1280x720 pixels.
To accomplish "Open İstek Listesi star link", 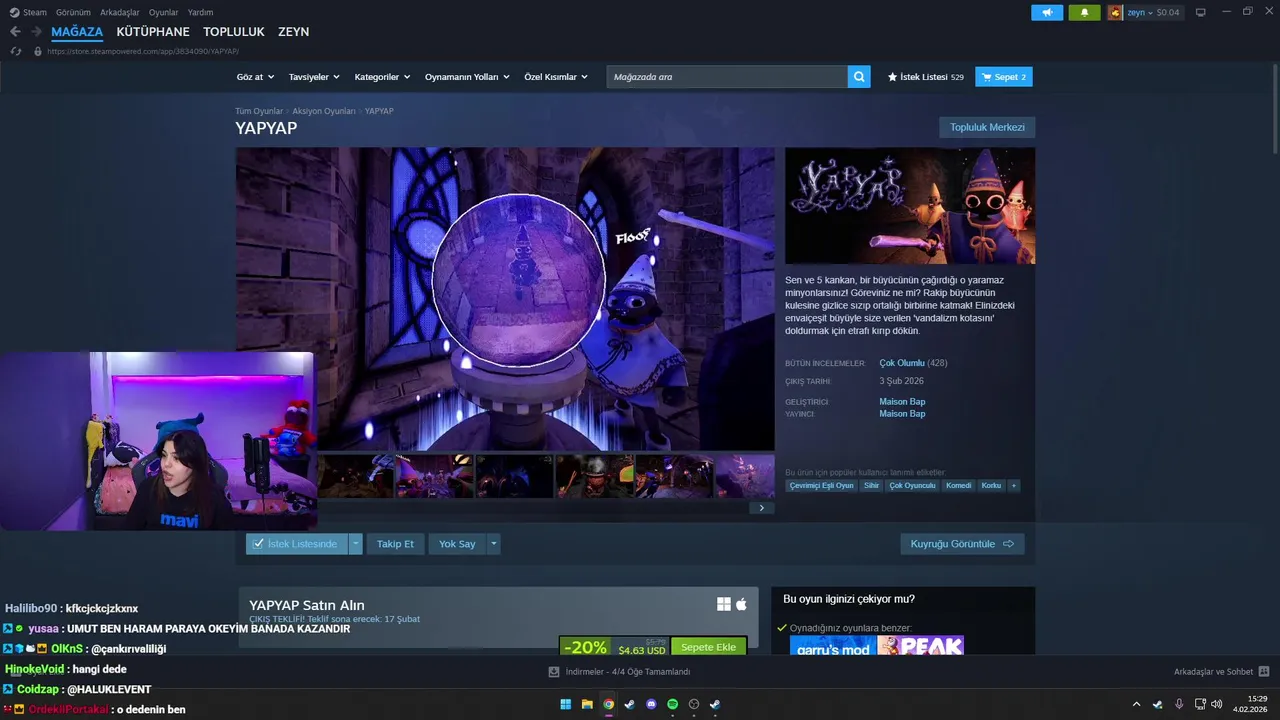I will click(926, 77).
